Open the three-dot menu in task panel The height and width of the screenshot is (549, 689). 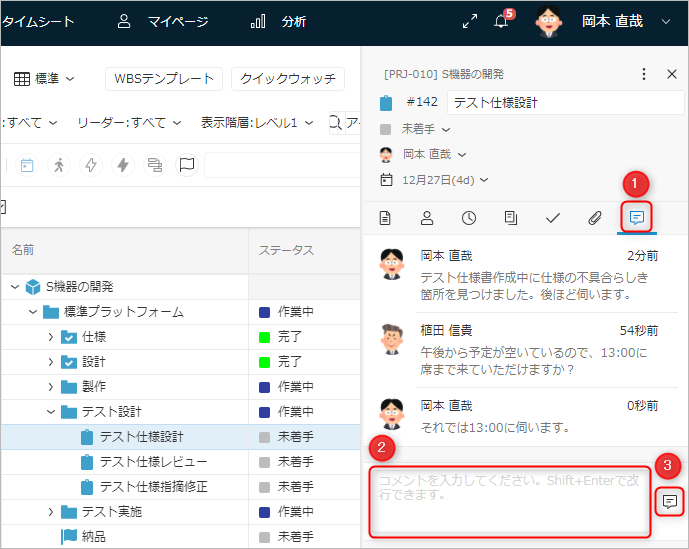coord(644,74)
